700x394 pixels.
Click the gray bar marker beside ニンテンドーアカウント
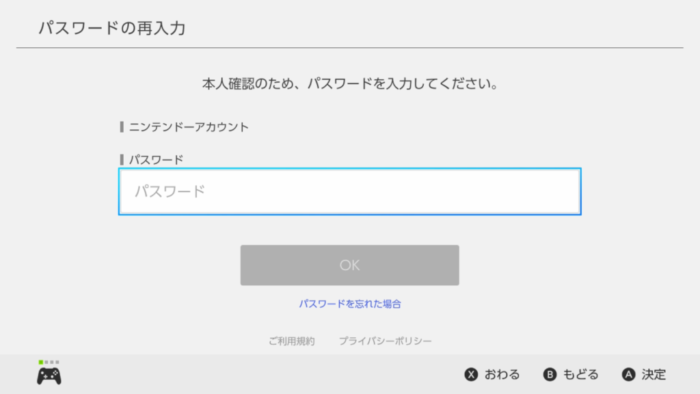tap(121, 127)
